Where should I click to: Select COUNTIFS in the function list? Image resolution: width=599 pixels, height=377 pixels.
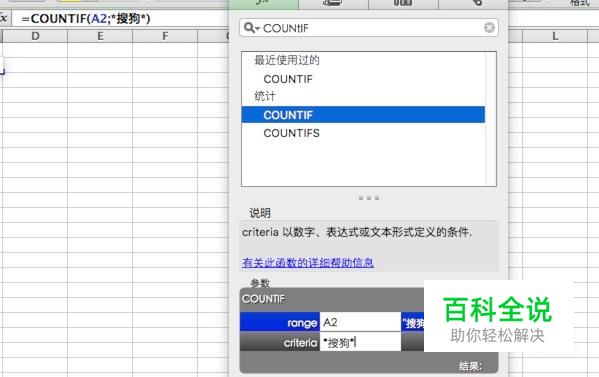(x=291, y=133)
